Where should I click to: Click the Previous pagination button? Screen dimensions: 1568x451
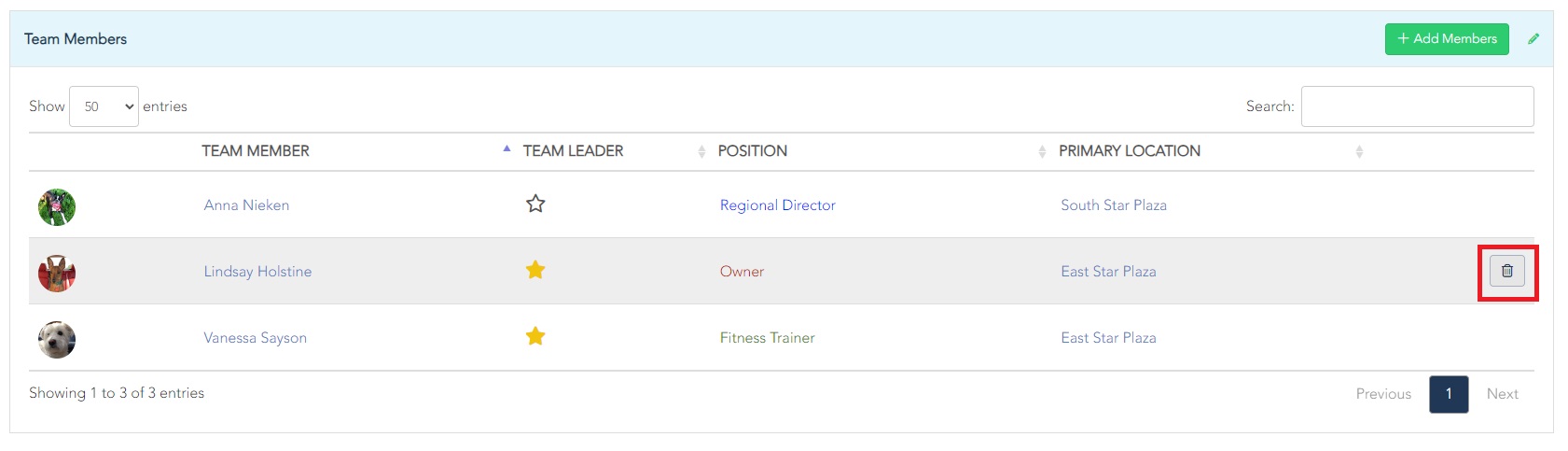click(x=1383, y=394)
